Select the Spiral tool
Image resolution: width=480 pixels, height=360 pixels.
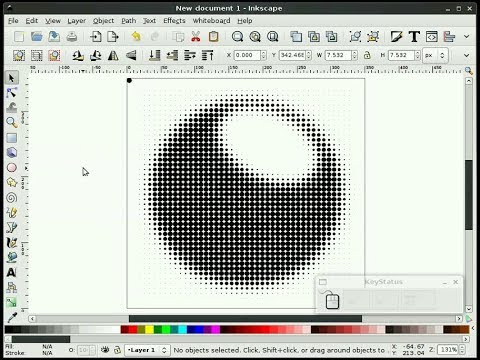[x=12, y=198]
